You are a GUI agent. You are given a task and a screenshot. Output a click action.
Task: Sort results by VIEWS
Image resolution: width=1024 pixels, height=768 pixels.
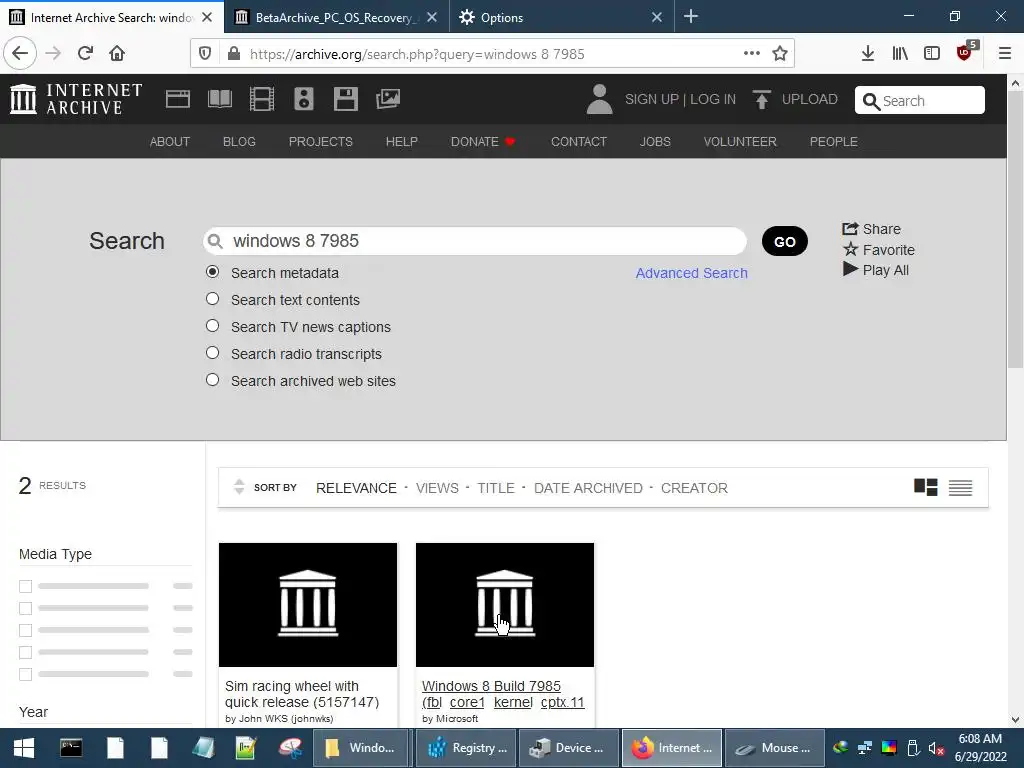point(437,488)
